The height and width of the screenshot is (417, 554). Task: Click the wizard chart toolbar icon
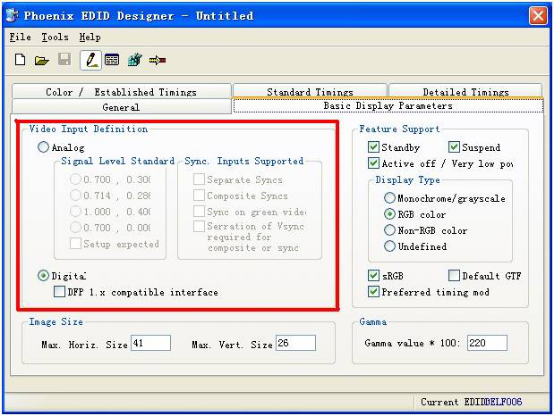[135, 60]
